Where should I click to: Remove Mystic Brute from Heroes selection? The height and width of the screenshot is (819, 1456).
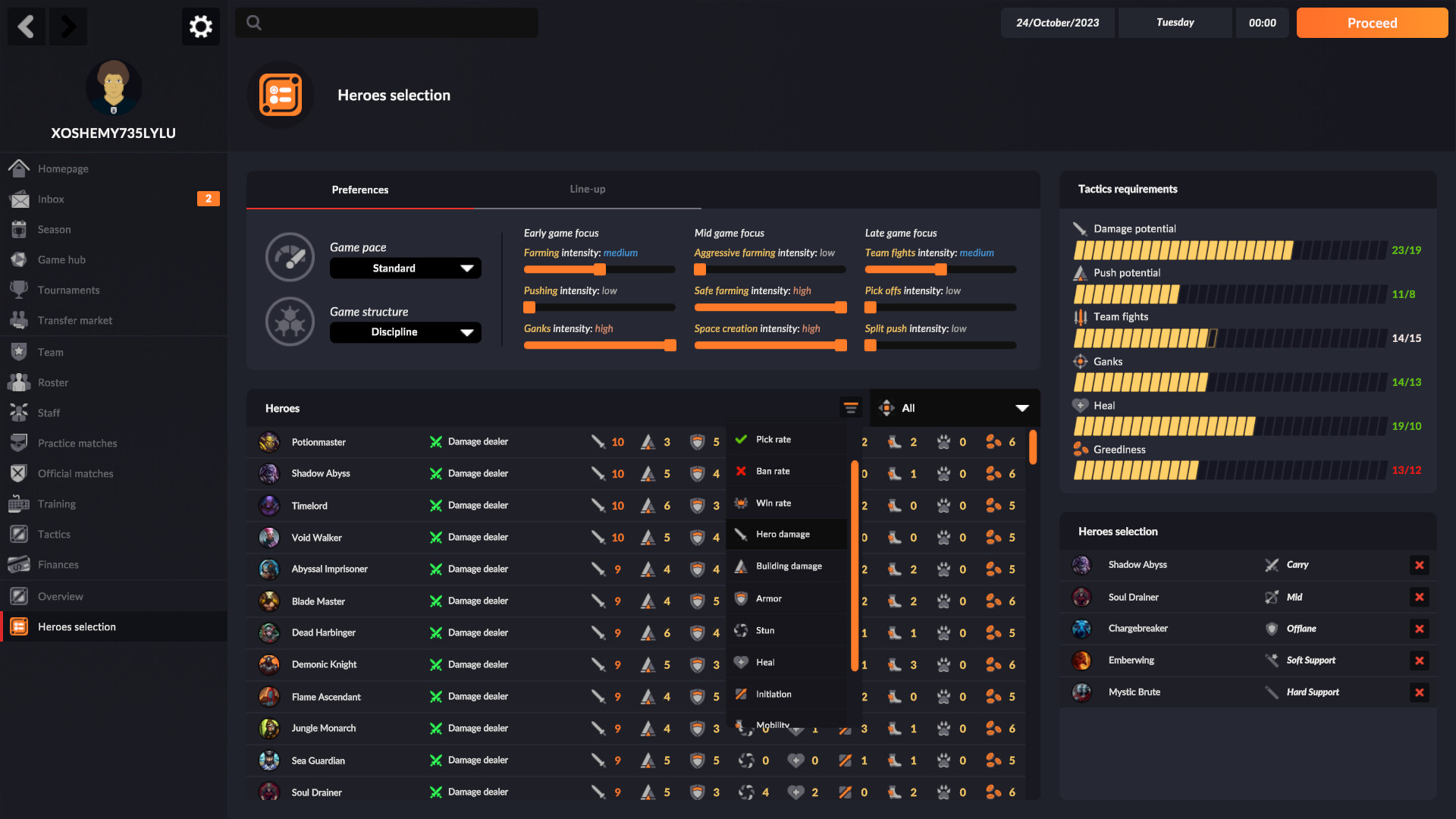1420,692
